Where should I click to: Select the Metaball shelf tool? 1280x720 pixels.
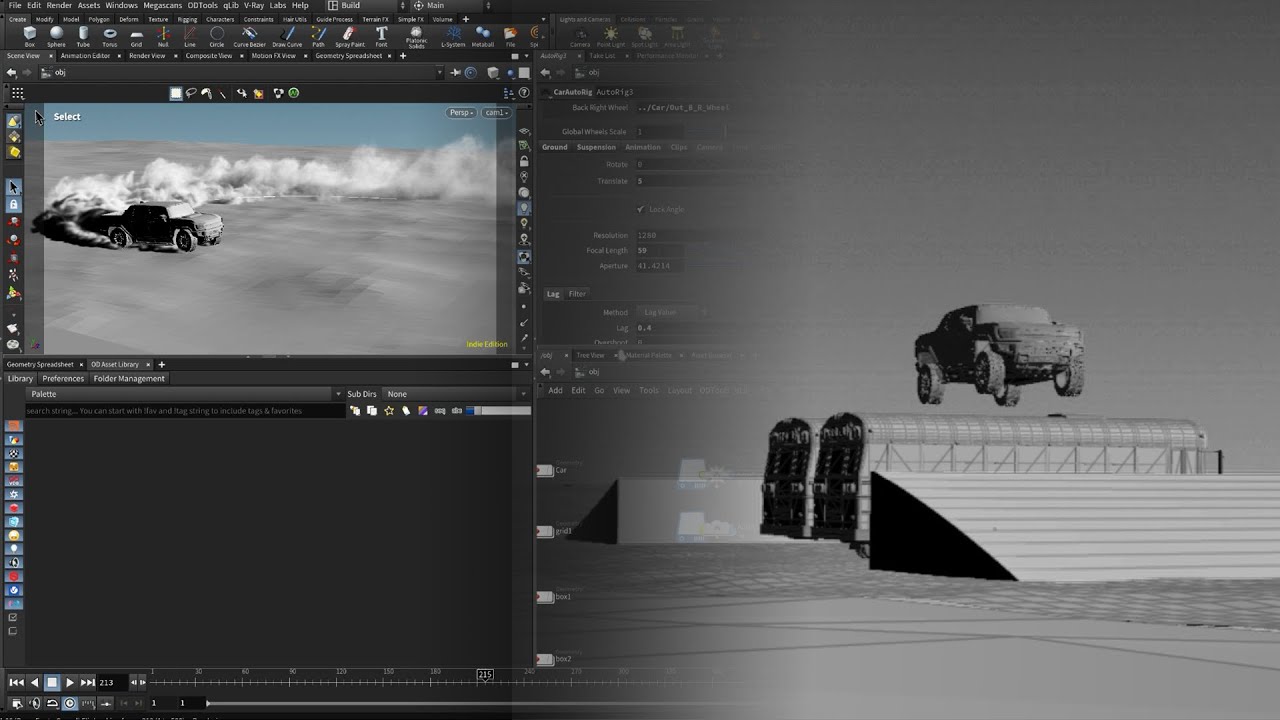[x=483, y=37]
